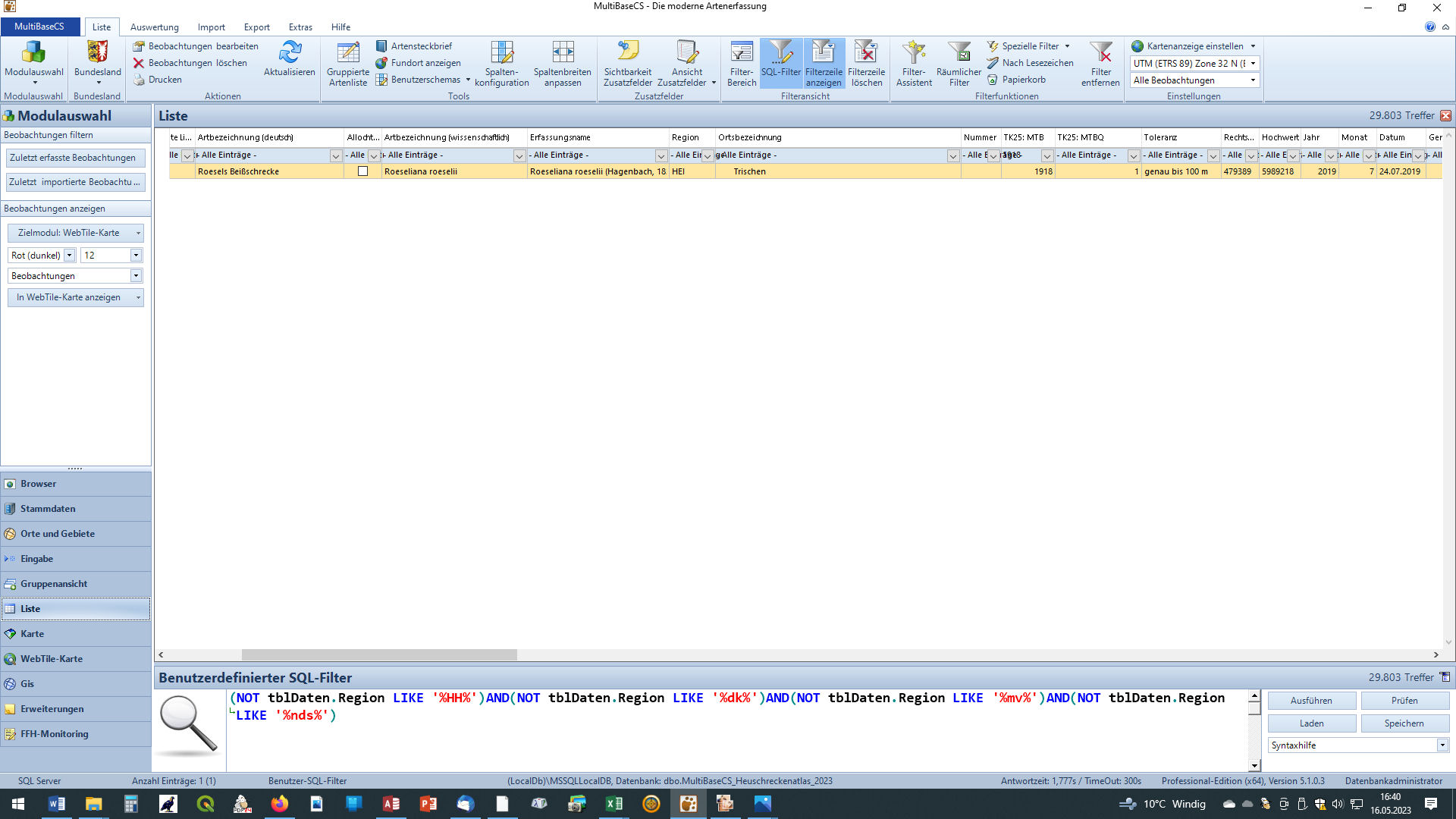Viewport: 1456px width, 819px height.
Task: Open the Modulauswahl ribbon button
Action: click(x=33, y=63)
